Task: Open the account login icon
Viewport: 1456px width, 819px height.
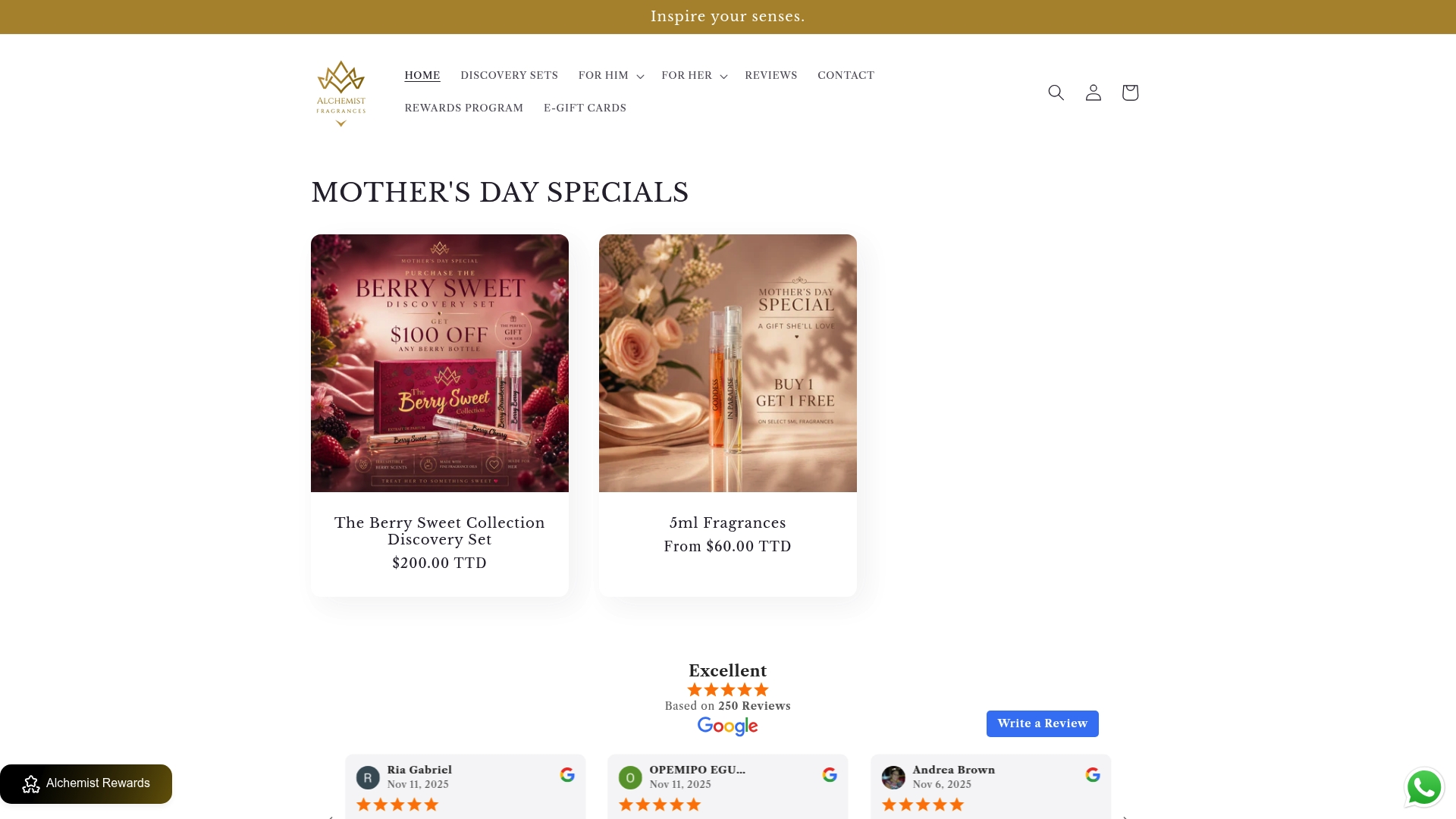Action: (1093, 93)
